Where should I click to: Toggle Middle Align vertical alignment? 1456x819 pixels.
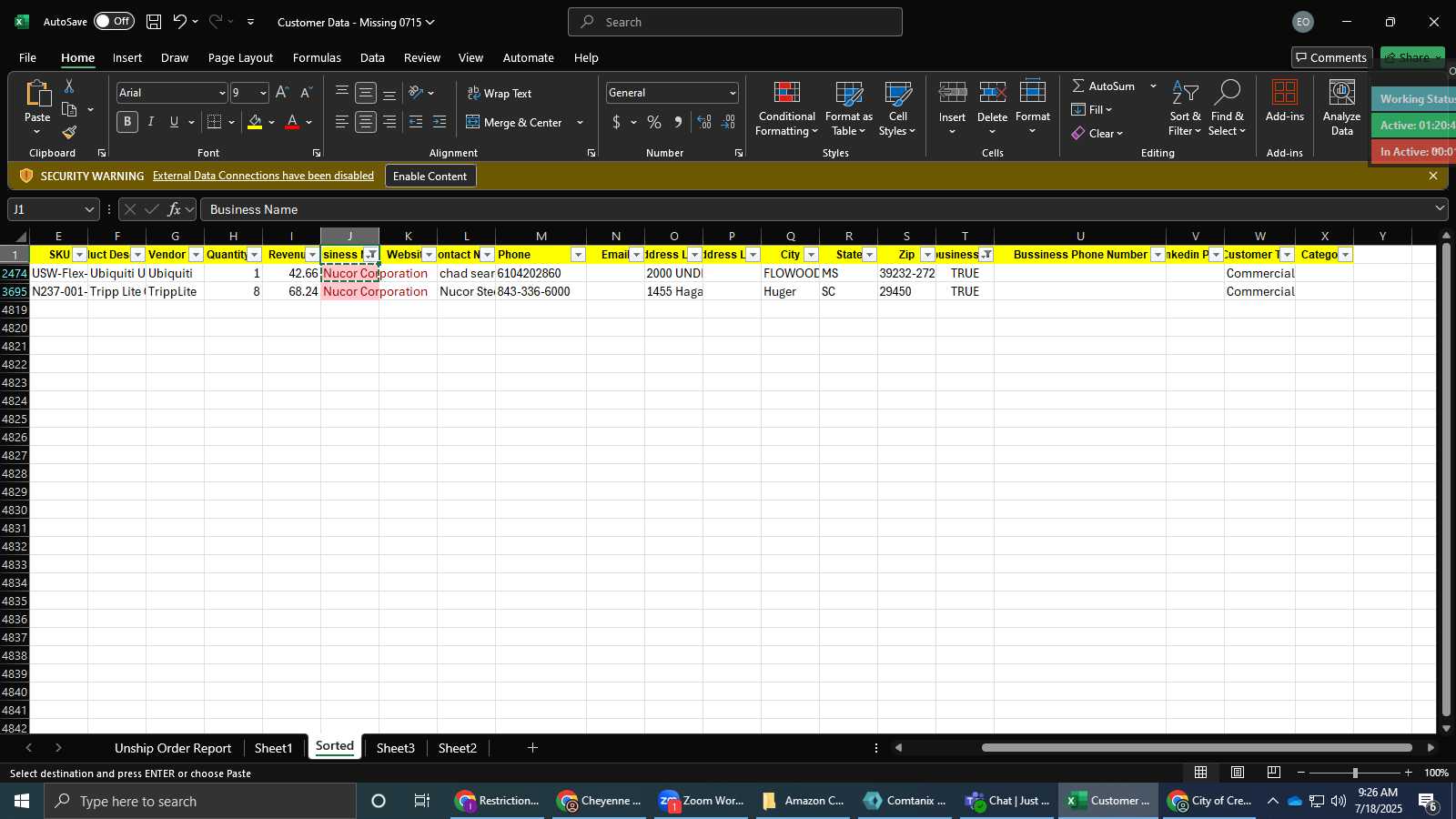(x=366, y=93)
